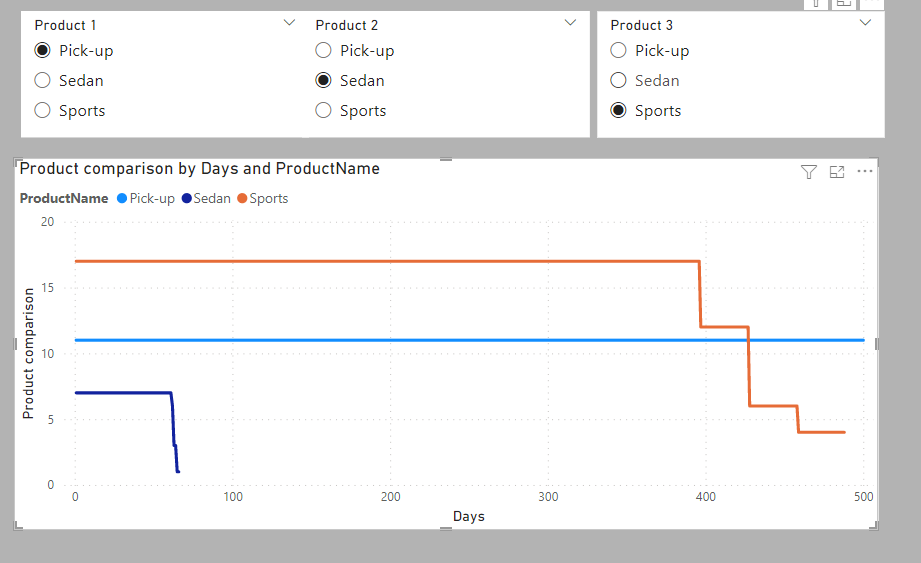Screen dimensions: 921x563
Task: Click the Sedan legend label
Action: point(212,198)
